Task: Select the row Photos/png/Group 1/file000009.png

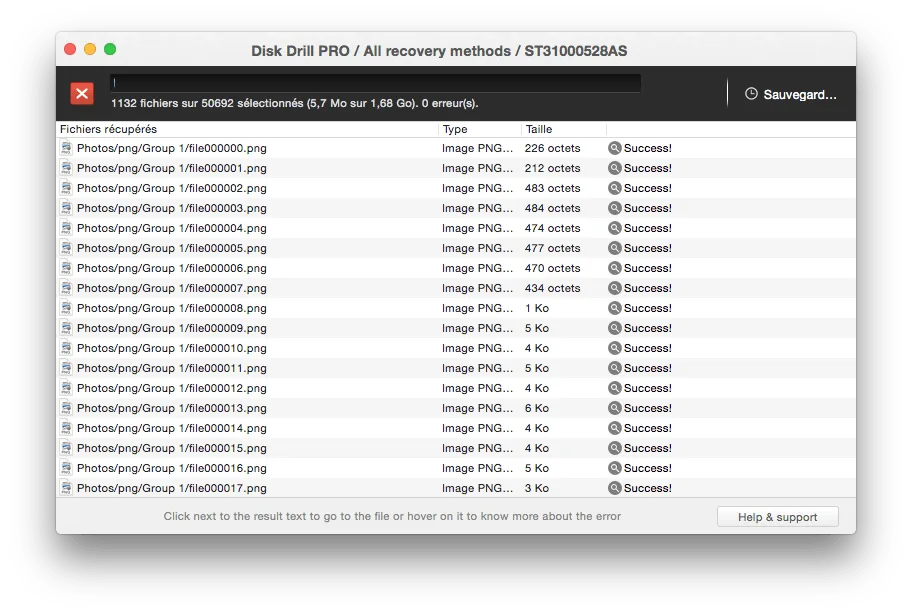Action: pyautogui.click(x=456, y=328)
